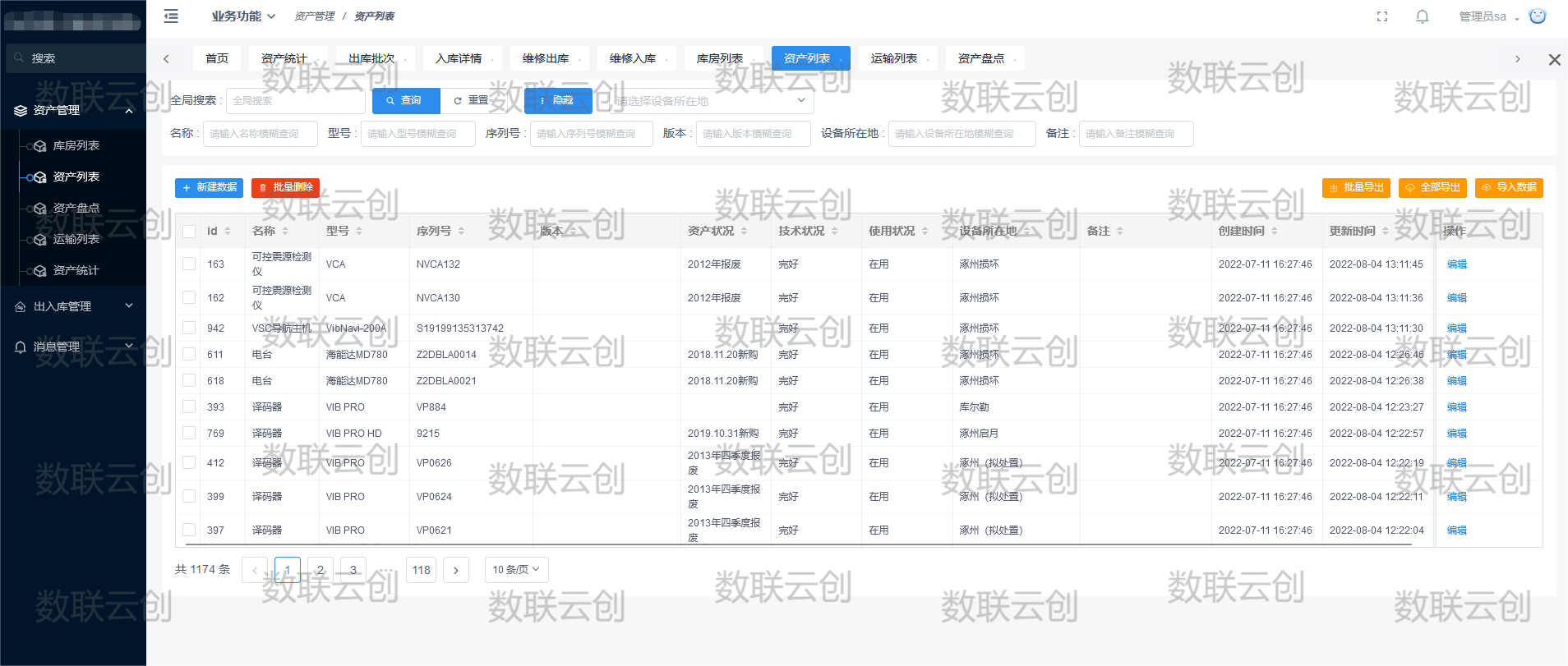
Task: Open notifications bell icon
Action: click(x=1423, y=16)
